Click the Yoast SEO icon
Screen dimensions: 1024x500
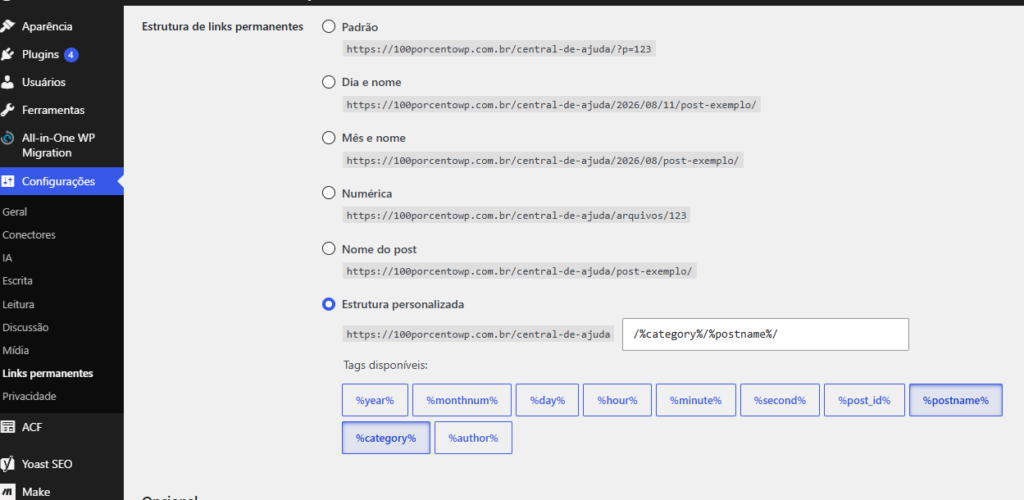click(x=7, y=464)
